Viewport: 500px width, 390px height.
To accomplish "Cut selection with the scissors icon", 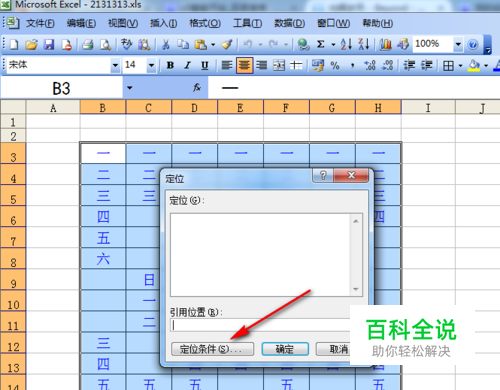I will point(166,44).
